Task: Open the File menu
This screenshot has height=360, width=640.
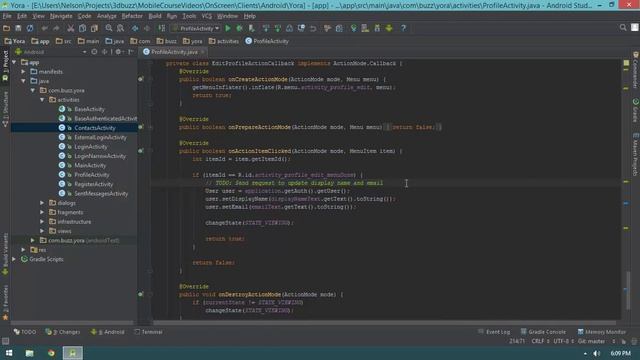Action: pos(7,16)
